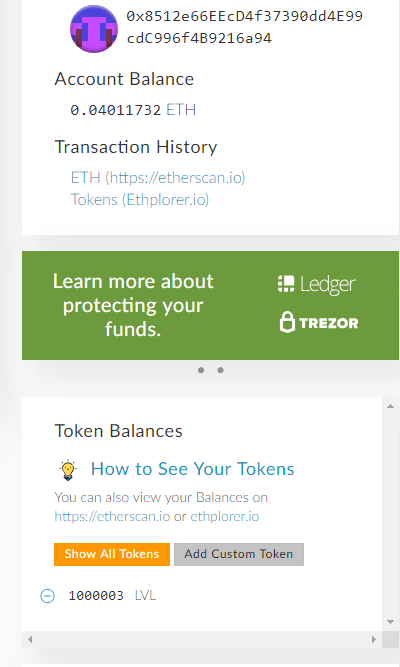The image size is (400, 667).
Task: Click Add Custom Token button
Action: 239,554
